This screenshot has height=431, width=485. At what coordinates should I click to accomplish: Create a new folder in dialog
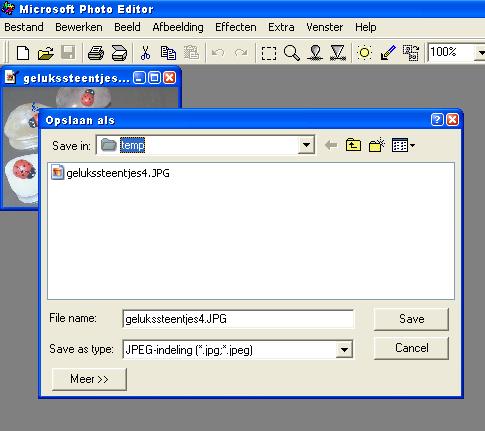click(x=377, y=145)
